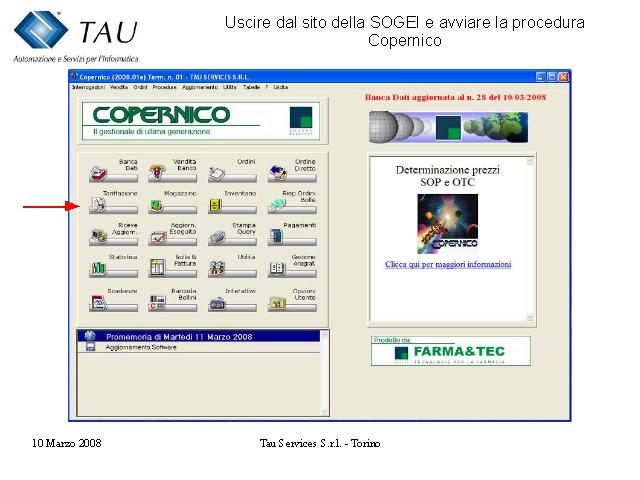This screenshot has width=640, height=480.
Task: Open the Banca Dati icon button
Action: [x=113, y=174]
